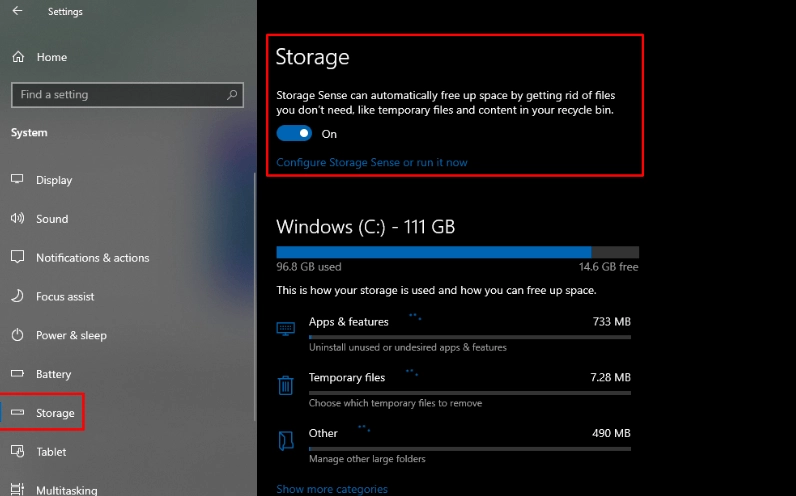Go to Multitasking settings

coord(66,490)
